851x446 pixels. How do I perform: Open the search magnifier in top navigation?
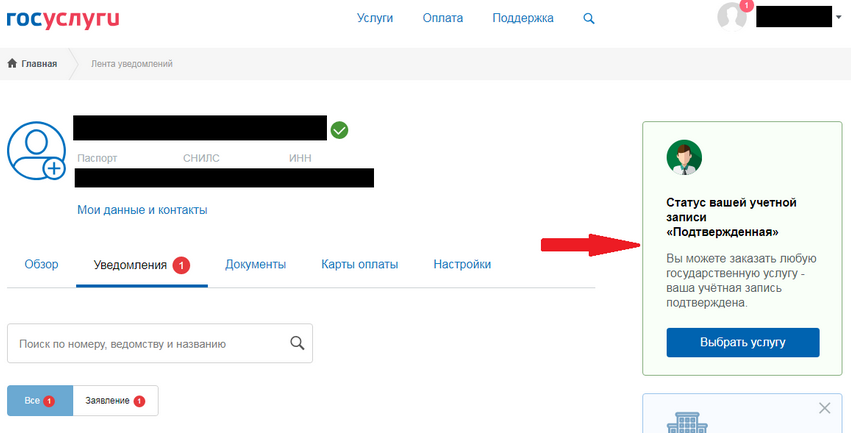tap(589, 18)
